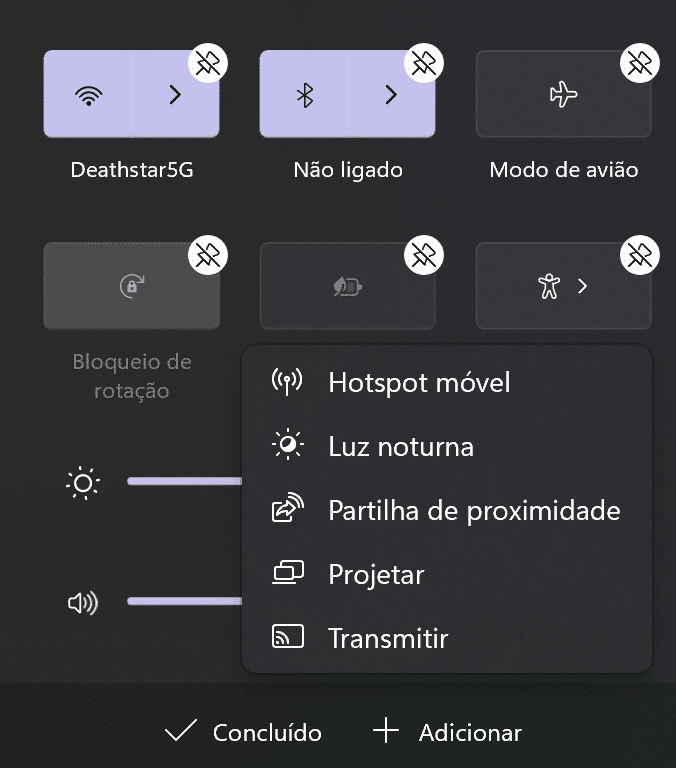676x768 pixels.
Task: Choose Luz noturna in the add menu
Action: pos(400,446)
